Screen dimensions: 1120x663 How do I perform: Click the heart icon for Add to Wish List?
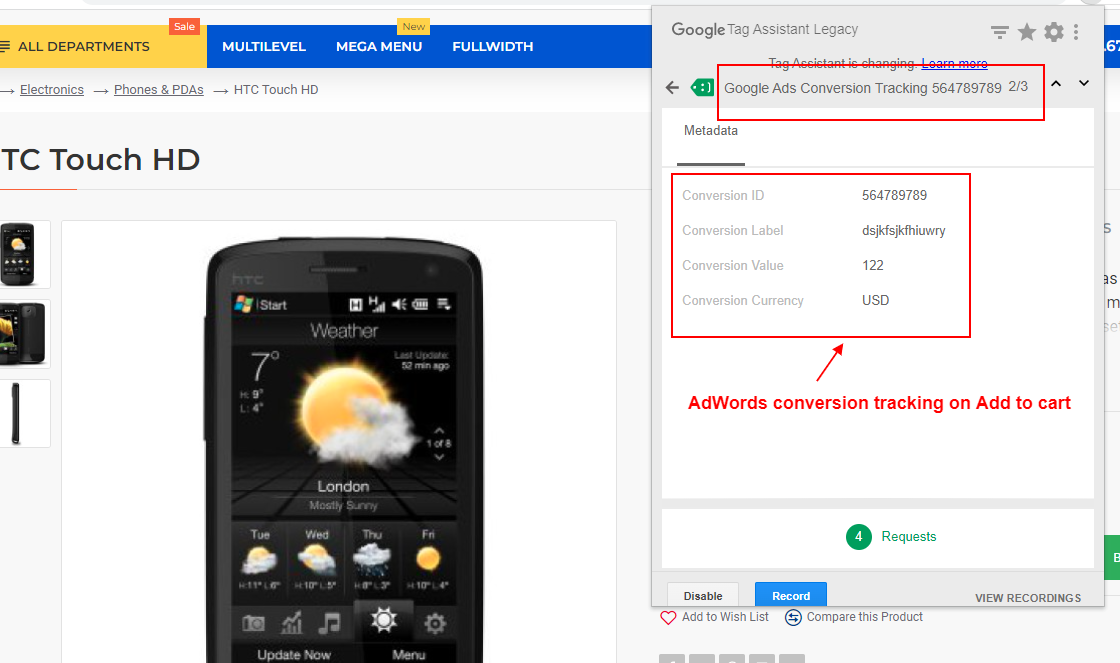tap(668, 617)
